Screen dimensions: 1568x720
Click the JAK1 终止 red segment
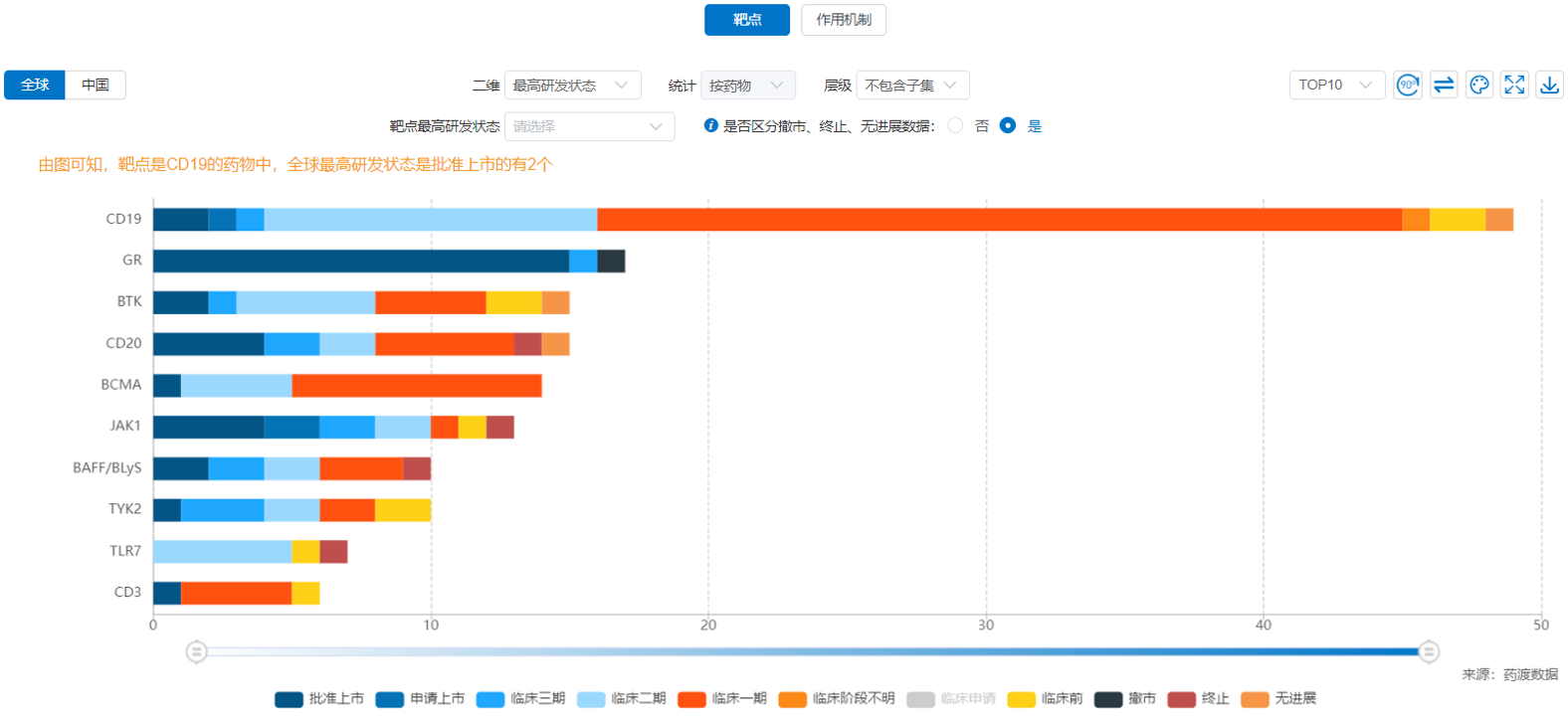point(500,427)
